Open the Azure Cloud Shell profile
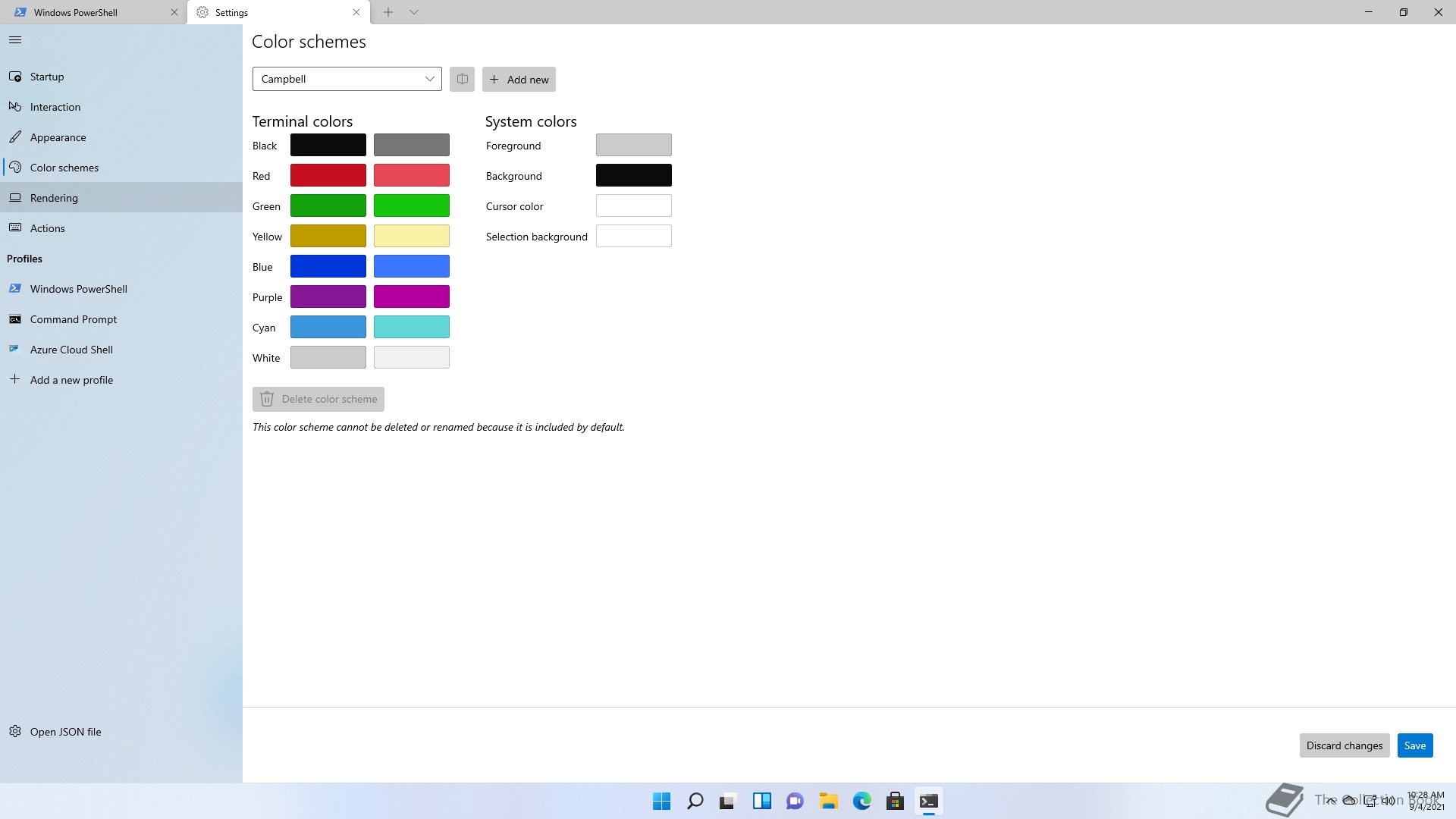This screenshot has height=819, width=1456. click(x=121, y=350)
